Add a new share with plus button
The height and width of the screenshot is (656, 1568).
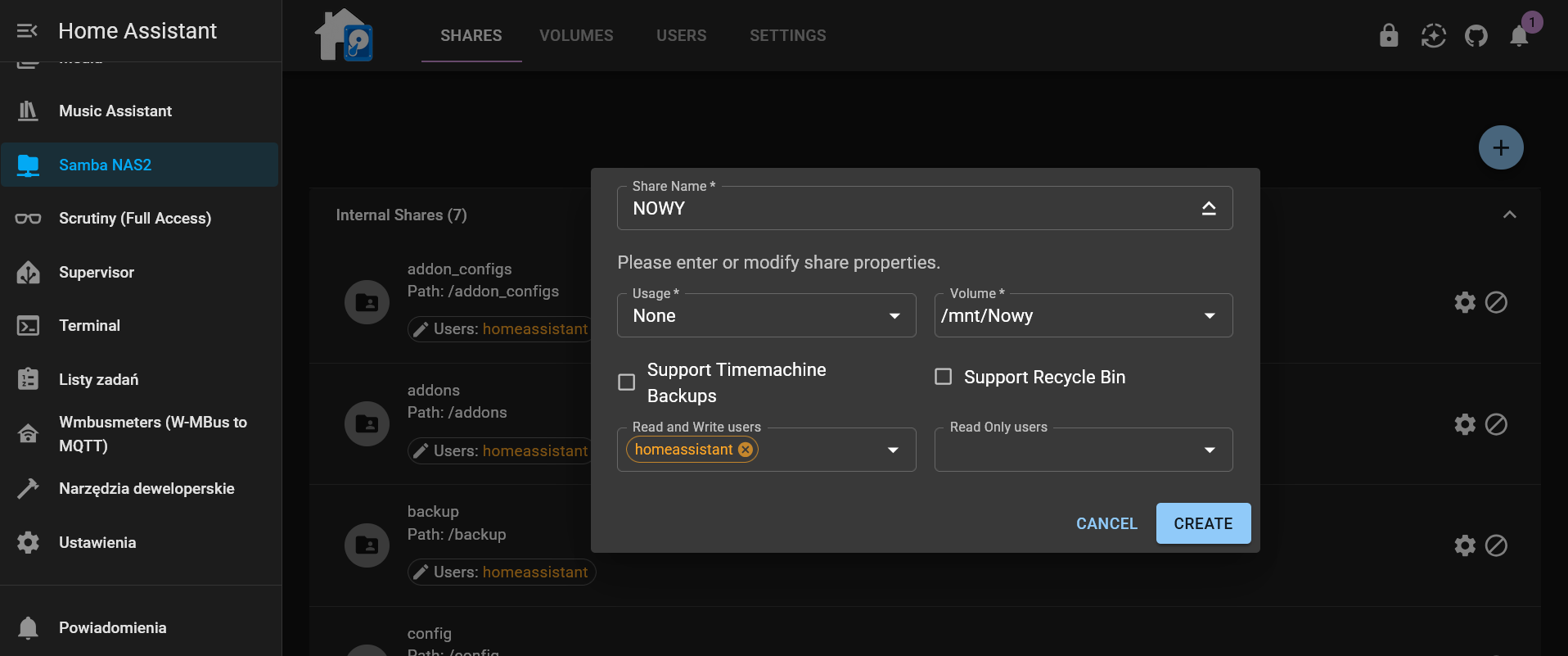[x=1501, y=147]
